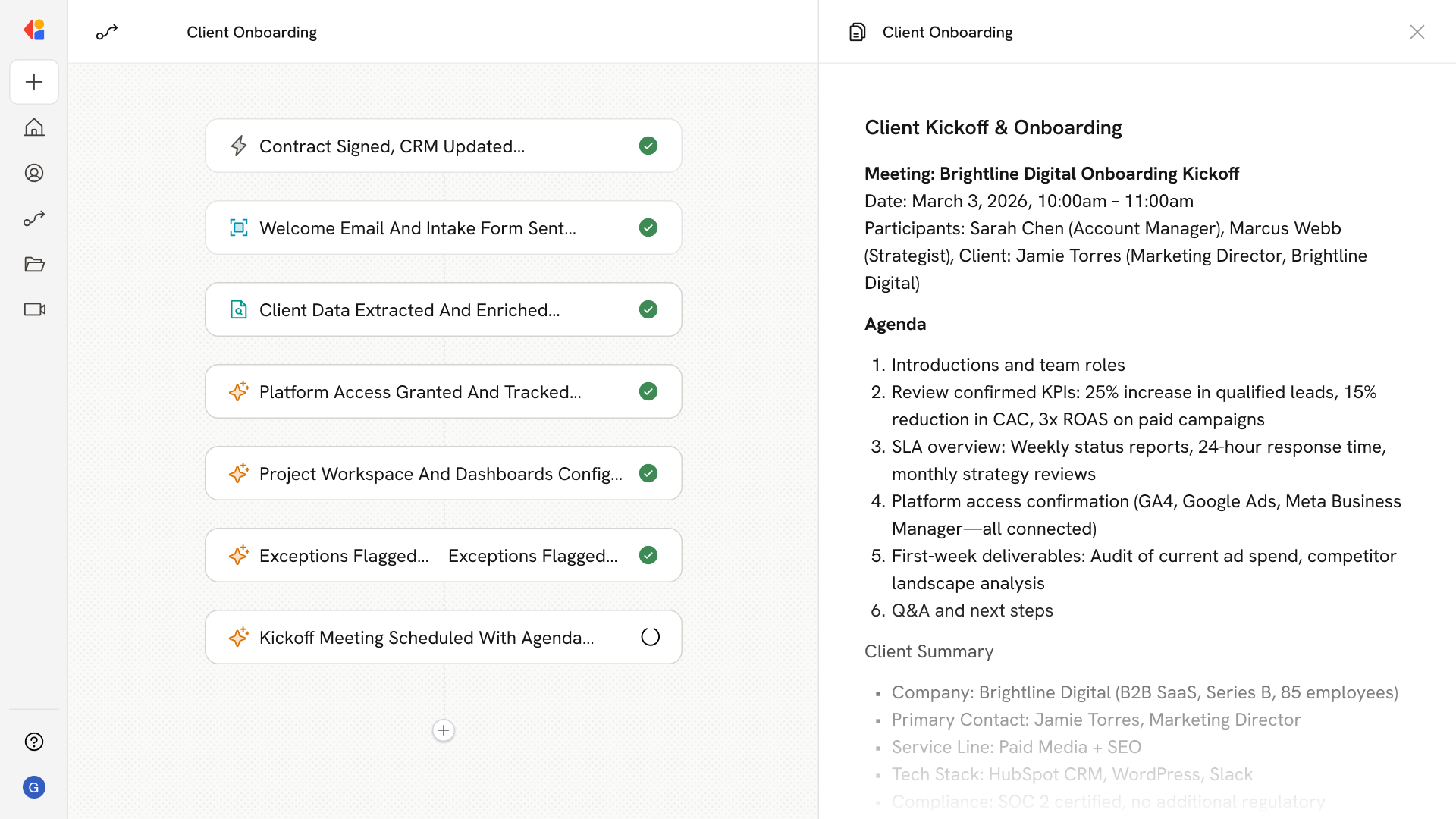Open the user profile circle icon
1456x819 pixels.
[34, 173]
